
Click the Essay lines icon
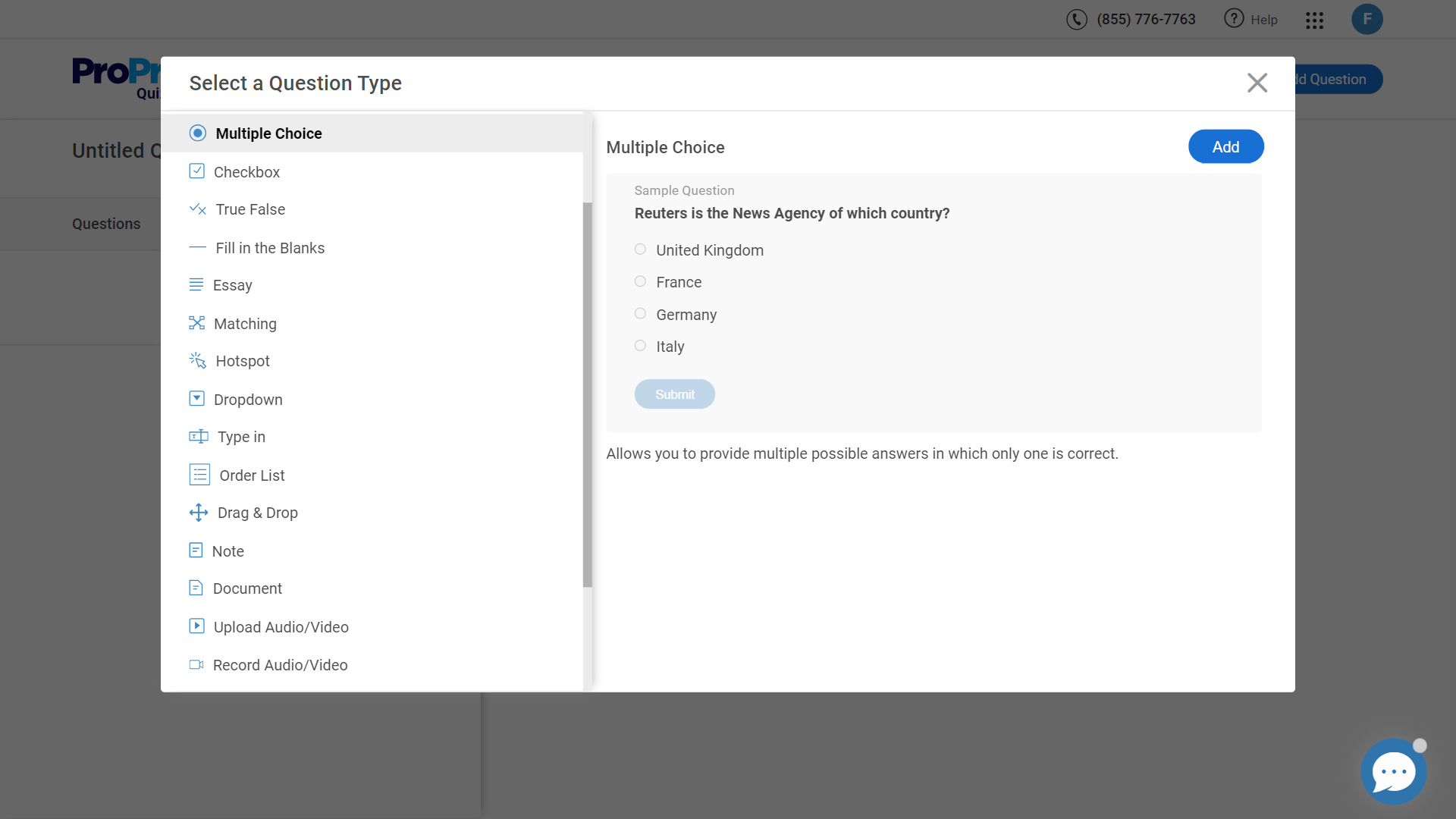[196, 284]
